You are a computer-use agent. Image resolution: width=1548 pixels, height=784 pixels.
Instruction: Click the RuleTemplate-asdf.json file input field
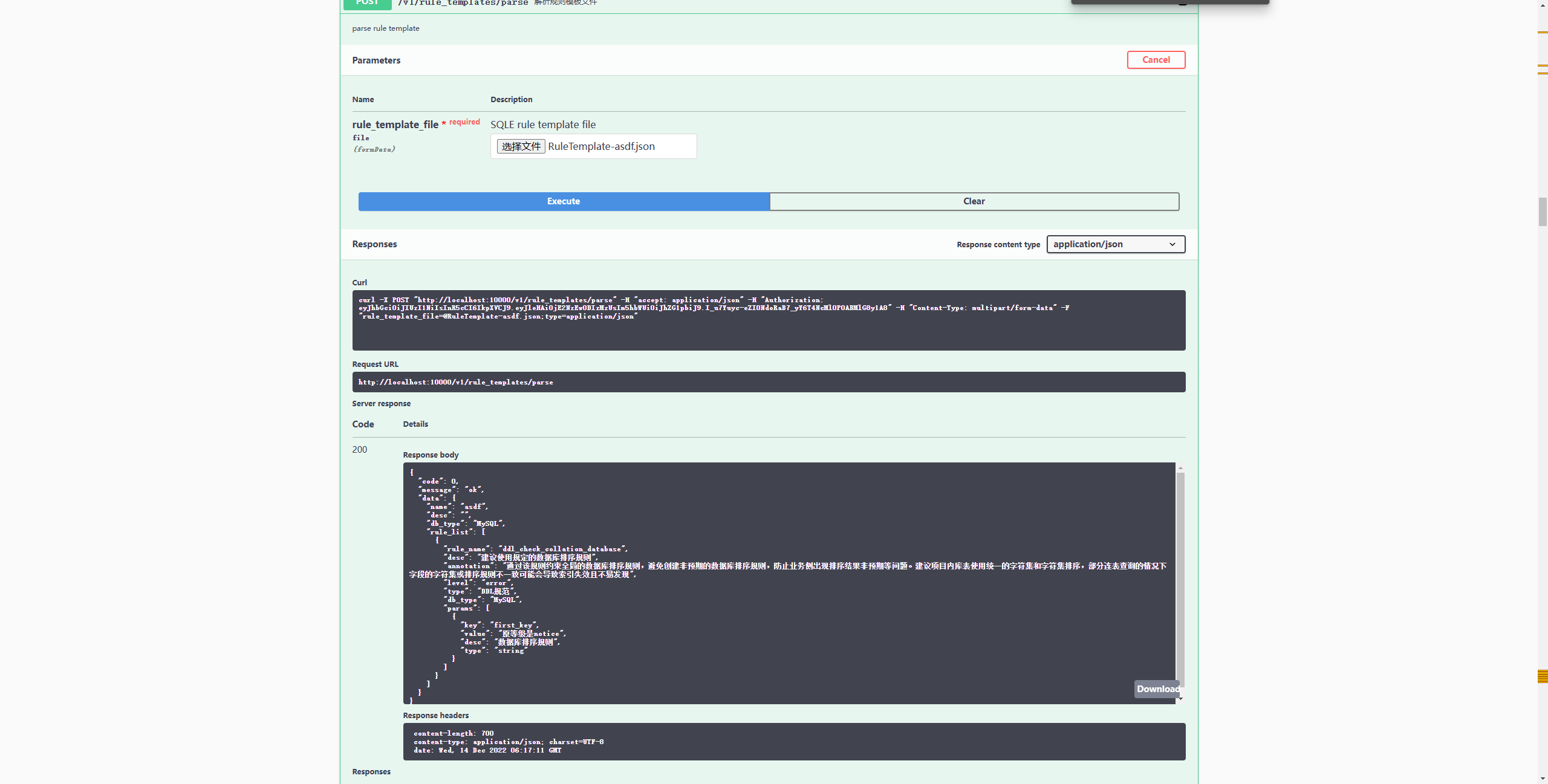(x=617, y=146)
